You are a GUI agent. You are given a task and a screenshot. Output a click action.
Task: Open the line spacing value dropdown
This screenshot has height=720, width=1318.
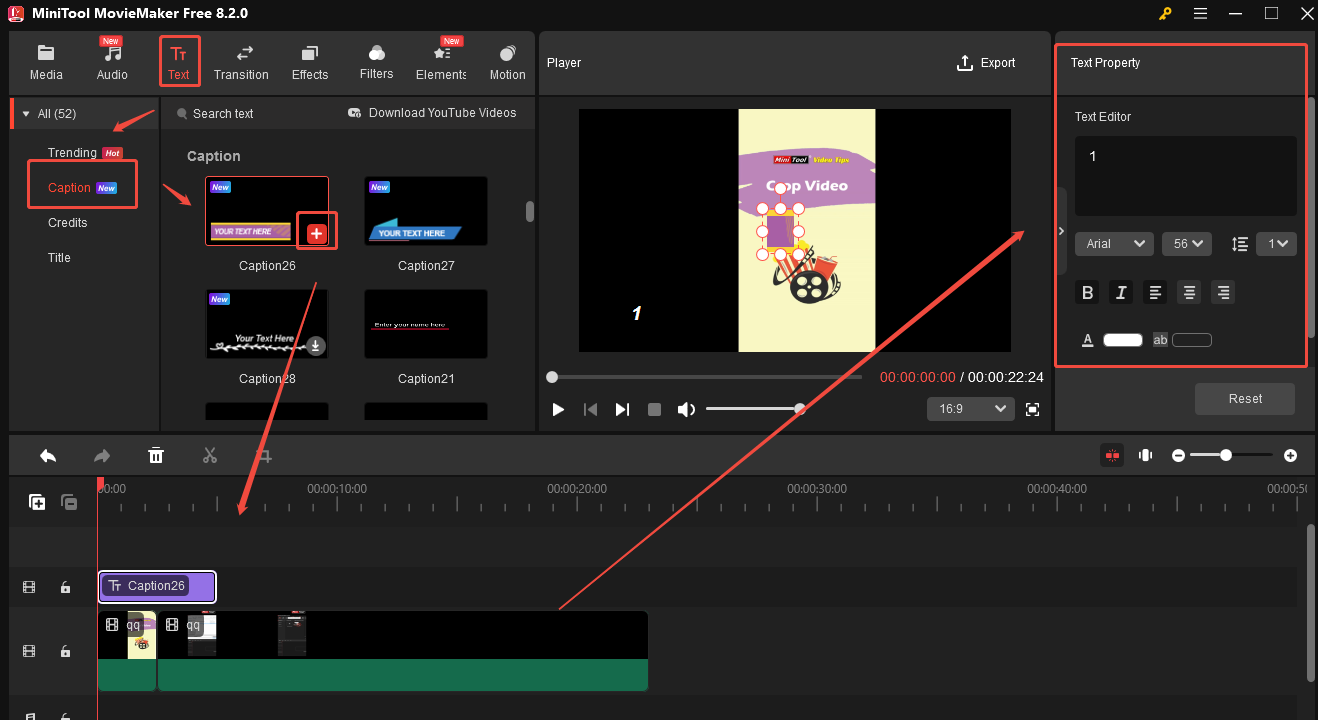click(x=1276, y=243)
